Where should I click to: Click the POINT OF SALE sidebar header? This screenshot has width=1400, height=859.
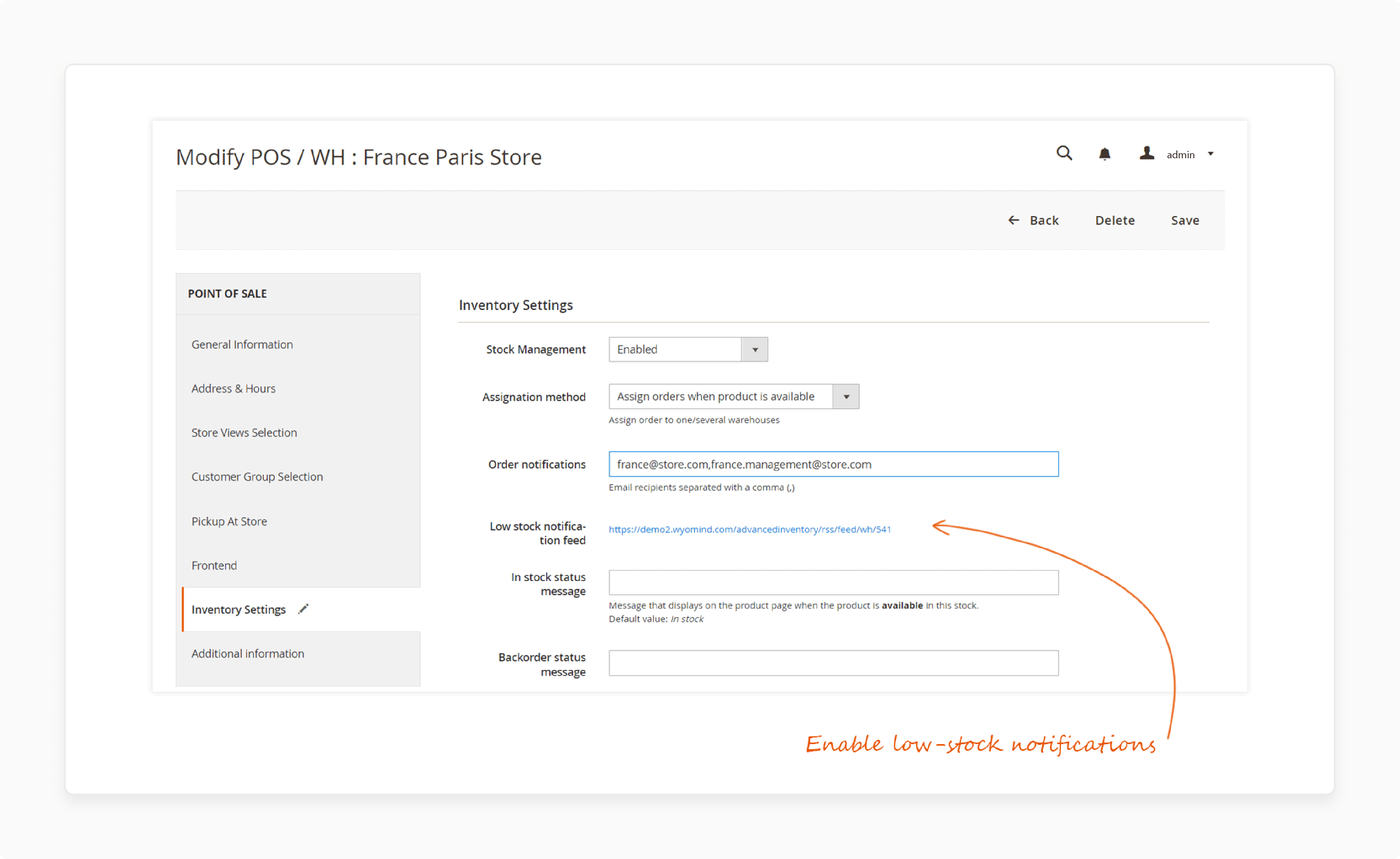tap(227, 293)
